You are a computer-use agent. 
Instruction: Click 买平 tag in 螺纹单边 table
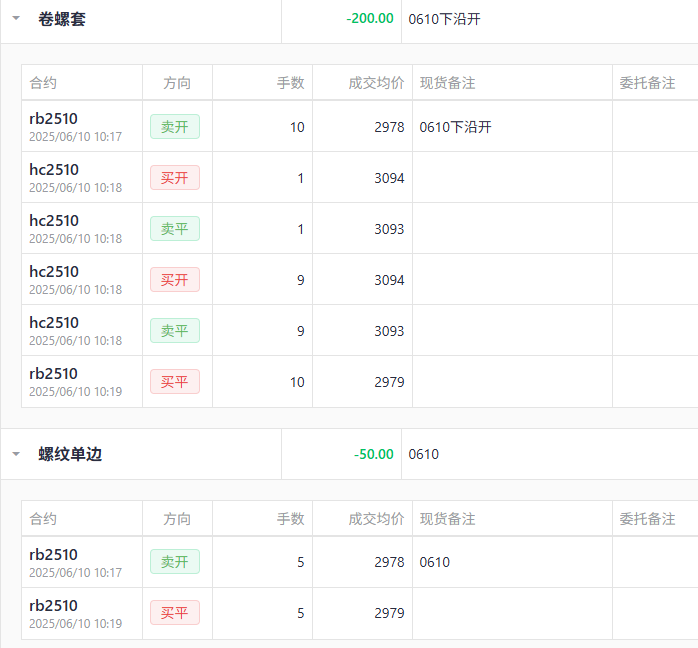click(x=175, y=613)
